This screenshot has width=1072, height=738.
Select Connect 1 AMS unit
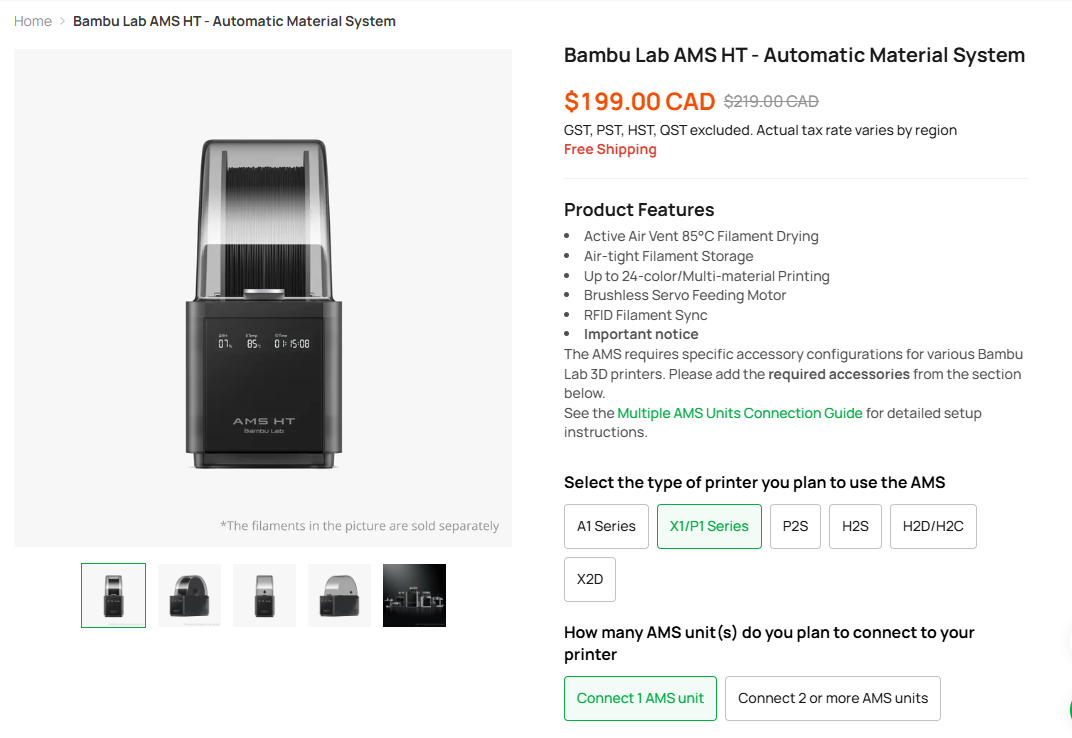(640, 698)
